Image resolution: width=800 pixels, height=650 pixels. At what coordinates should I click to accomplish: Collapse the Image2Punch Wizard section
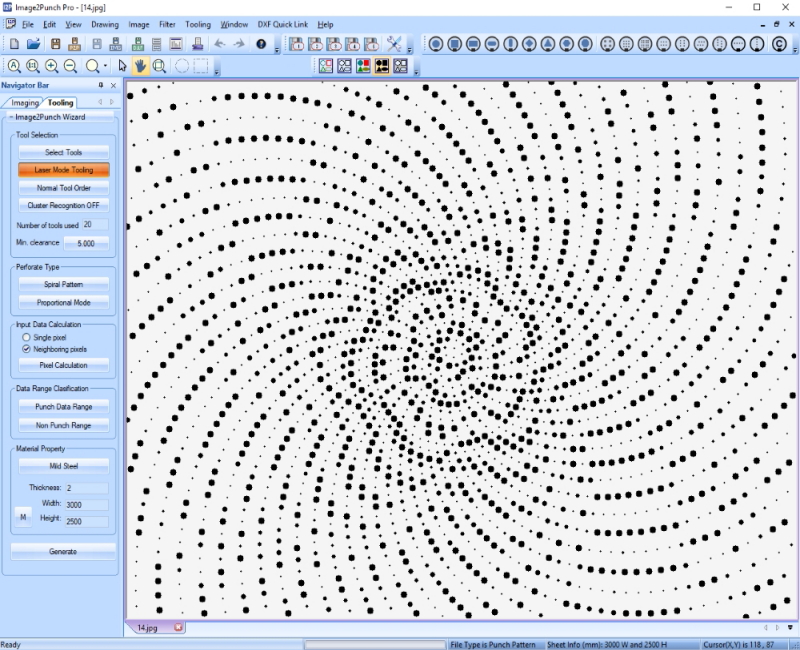(x=11, y=117)
